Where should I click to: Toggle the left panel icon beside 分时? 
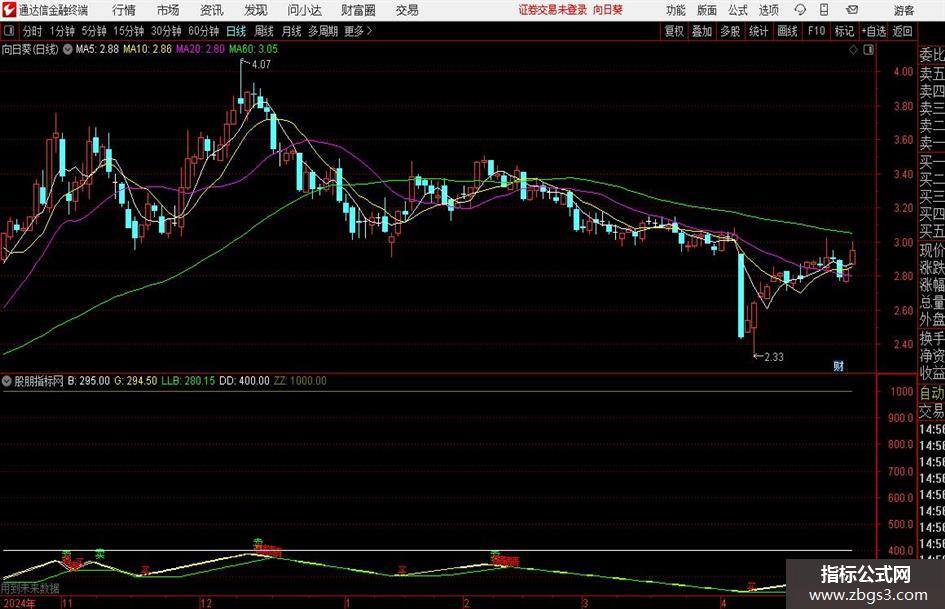(9, 31)
